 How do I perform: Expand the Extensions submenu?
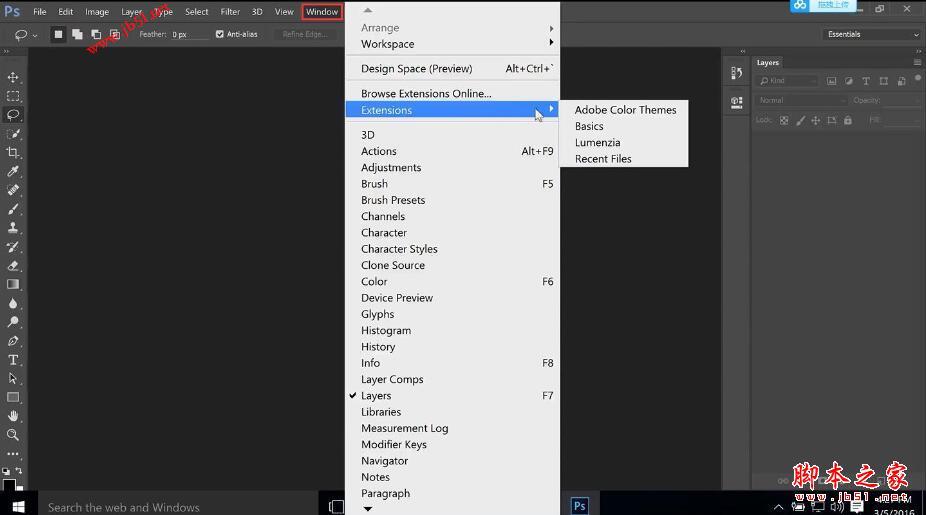click(452, 110)
